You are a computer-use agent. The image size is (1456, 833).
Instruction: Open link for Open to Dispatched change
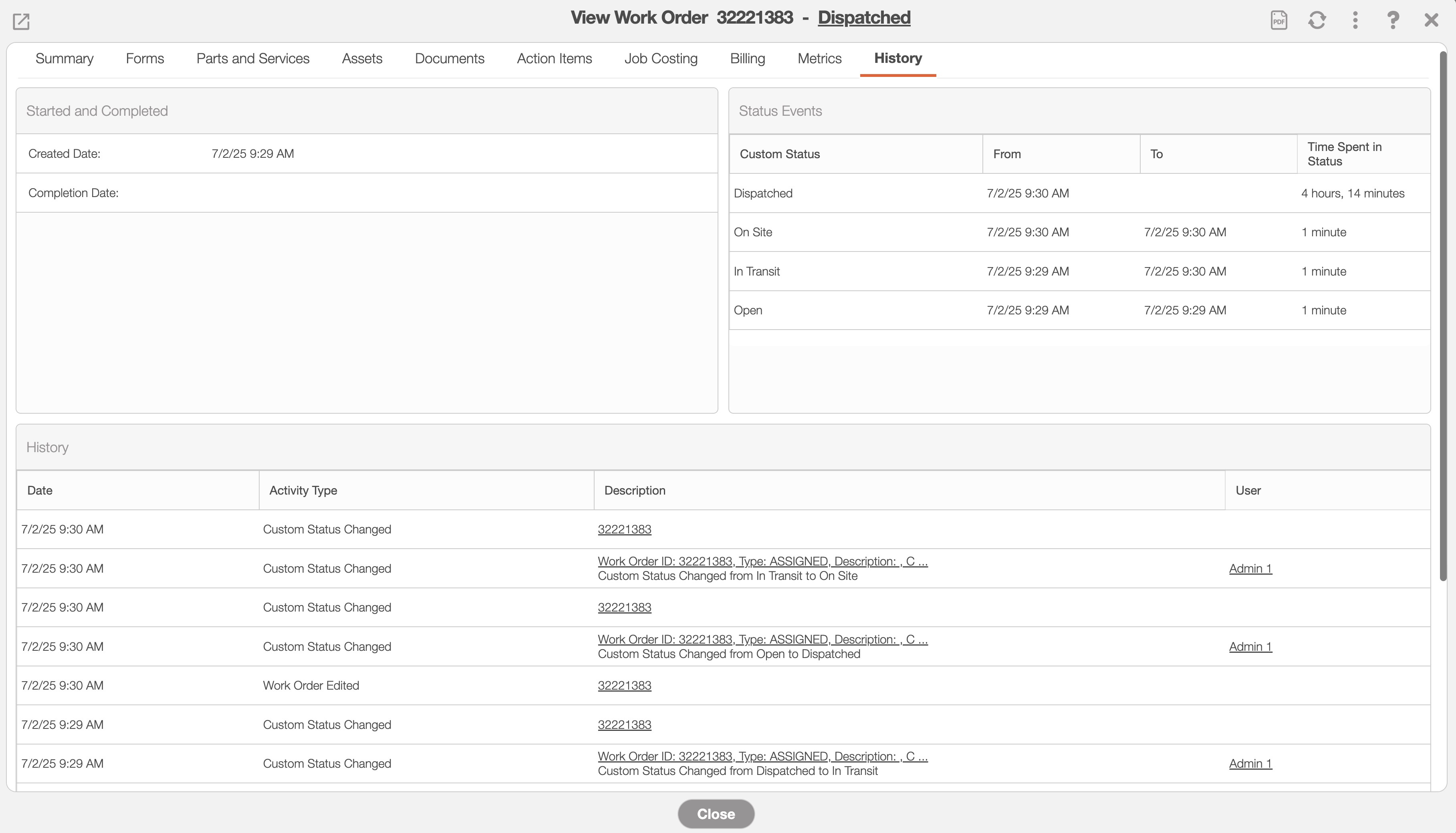coord(762,640)
